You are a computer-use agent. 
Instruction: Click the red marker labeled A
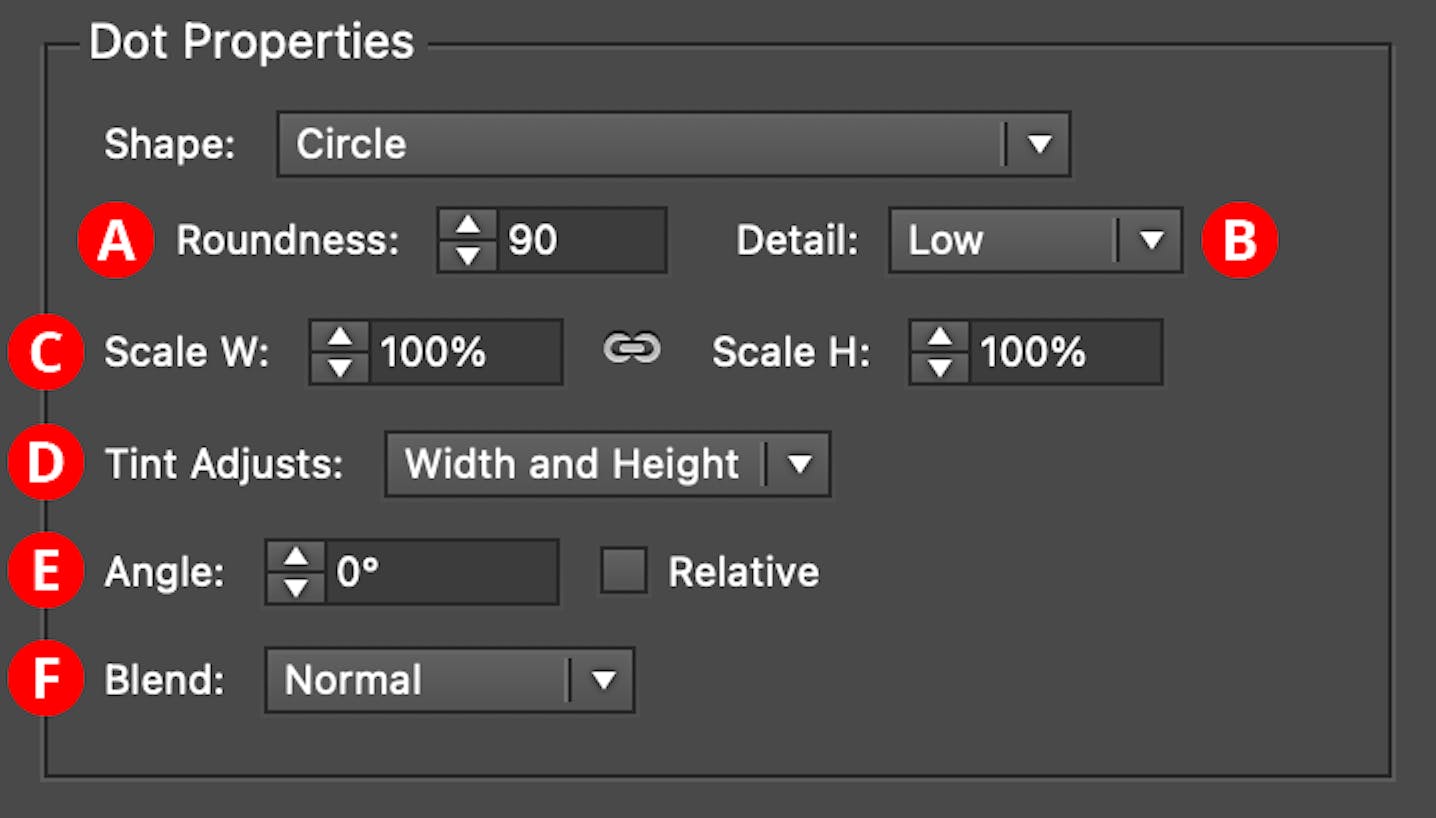[116, 240]
